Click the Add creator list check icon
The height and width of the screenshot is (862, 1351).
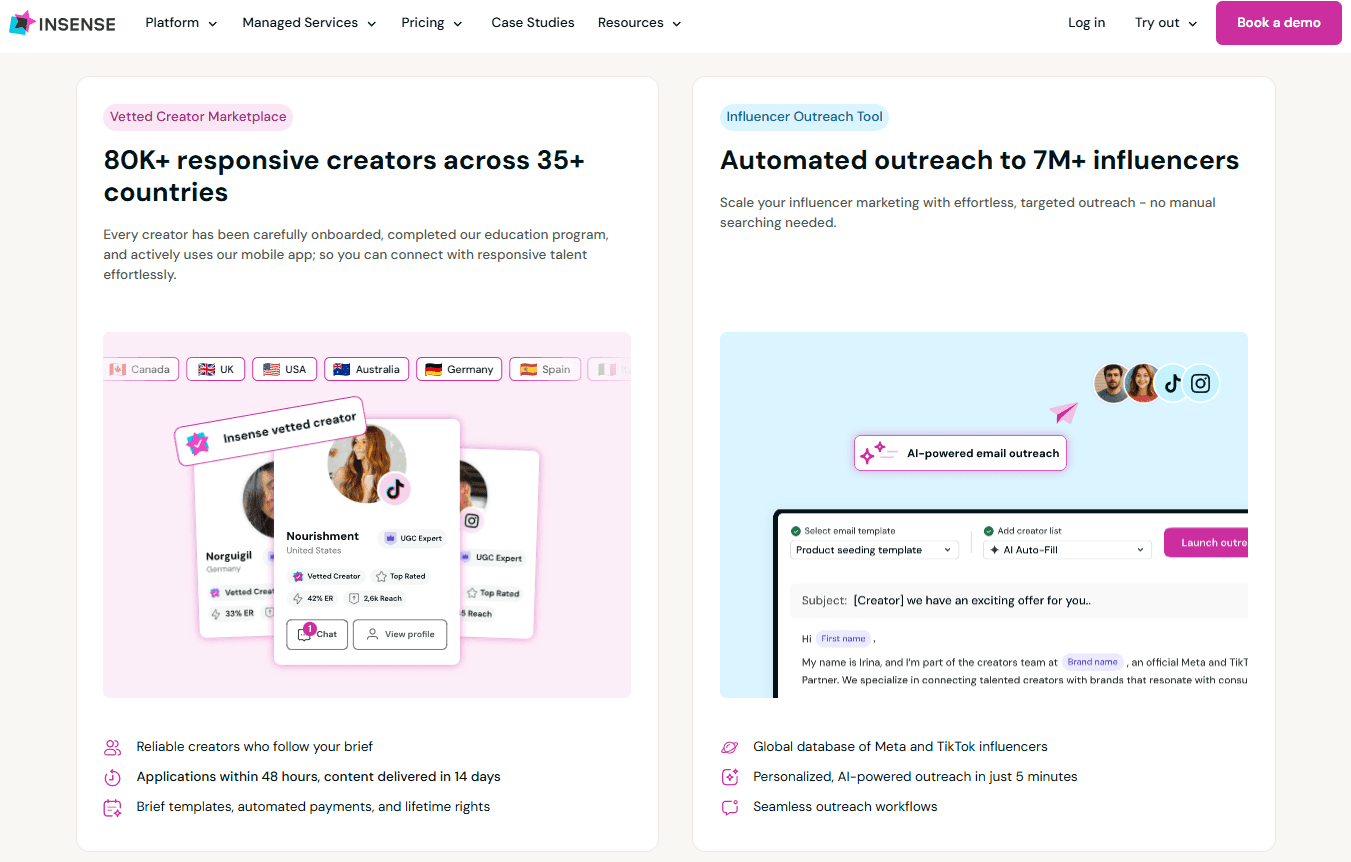(x=989, y=531)
